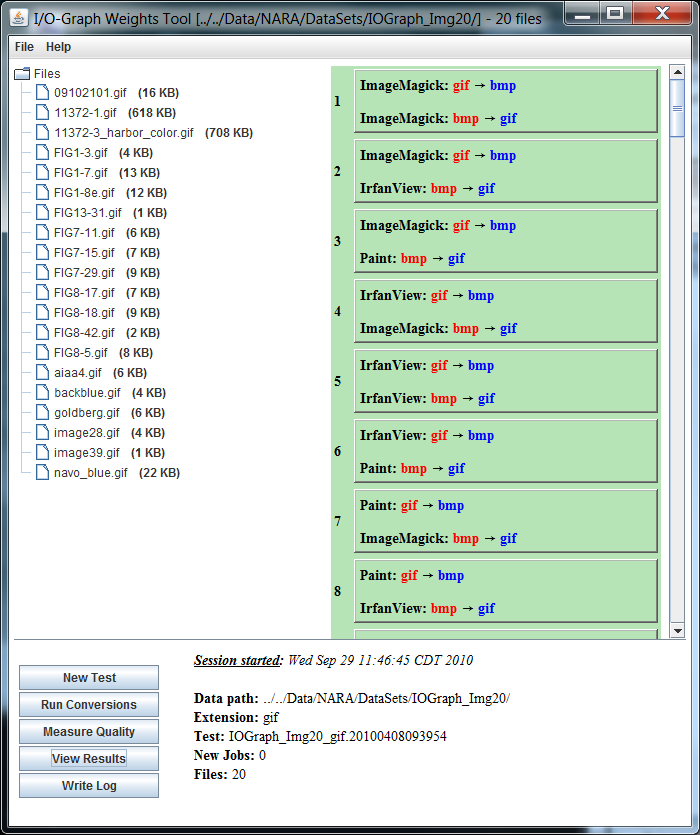Image resolution: width=700 pixels, height=835 pixels.
Task: Click the test name IOGraph_Img20_gif.20100408093954
Action: [x=338, y=736]
